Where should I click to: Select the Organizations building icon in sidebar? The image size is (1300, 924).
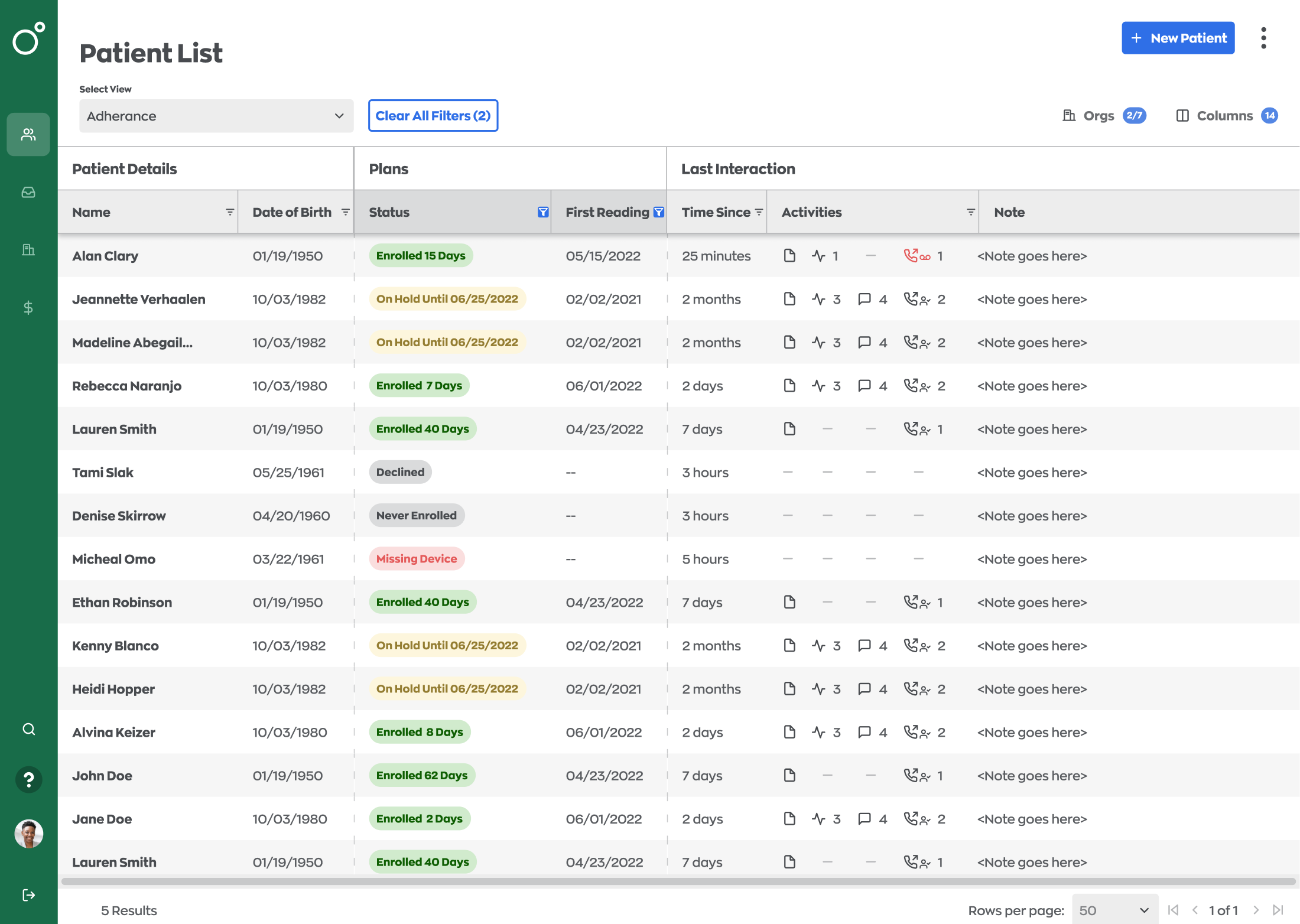pos(28,249)
